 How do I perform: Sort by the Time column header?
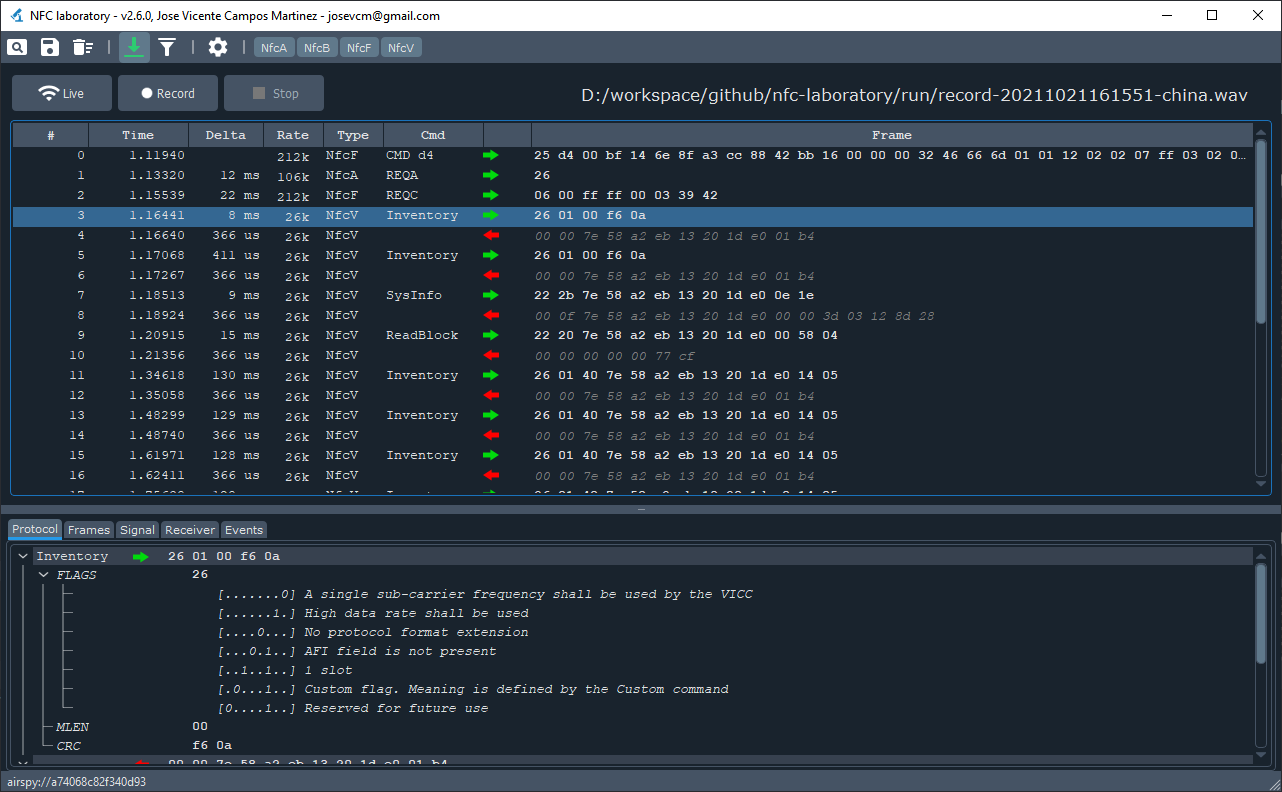tap(139, 135)
